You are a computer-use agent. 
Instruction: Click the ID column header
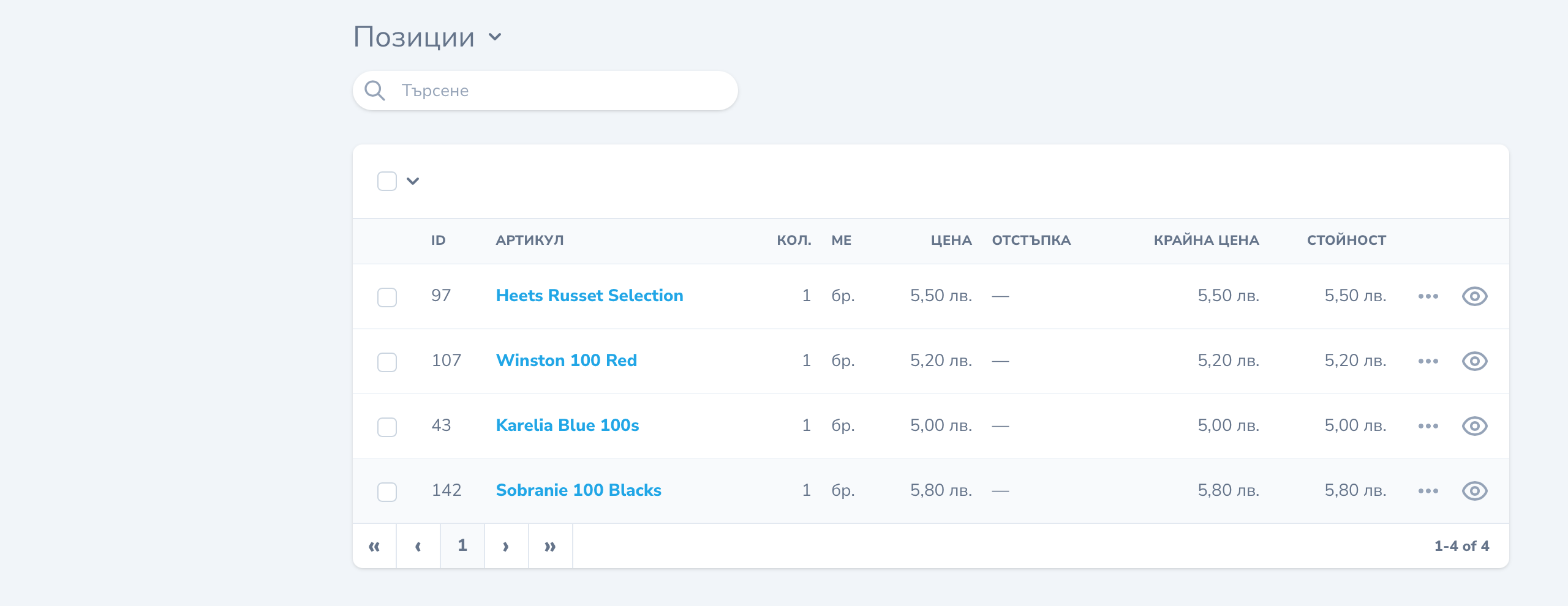pyautogui.click(x=438, y=241)
